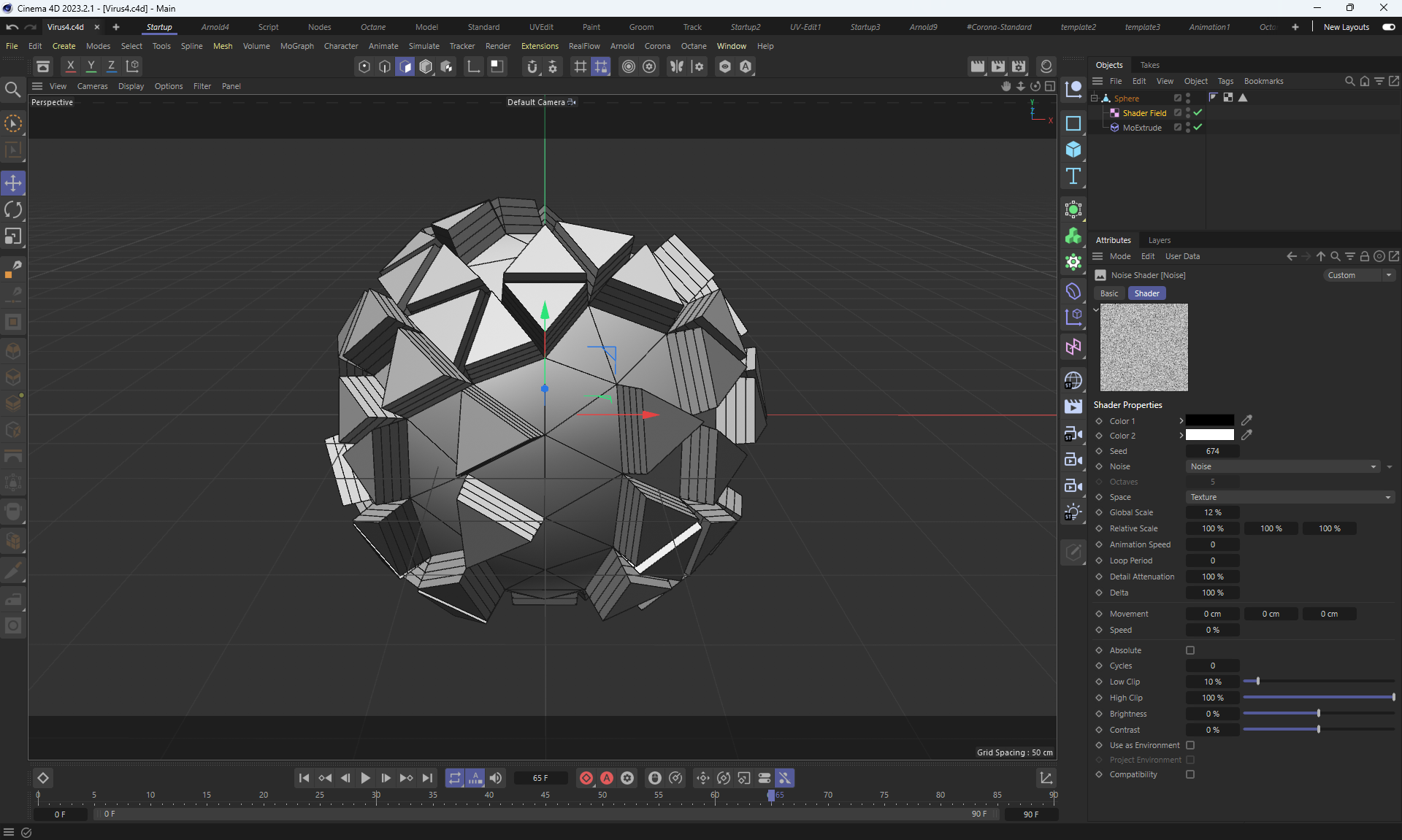Click the Color 1 black swatch

(1209, 421)
